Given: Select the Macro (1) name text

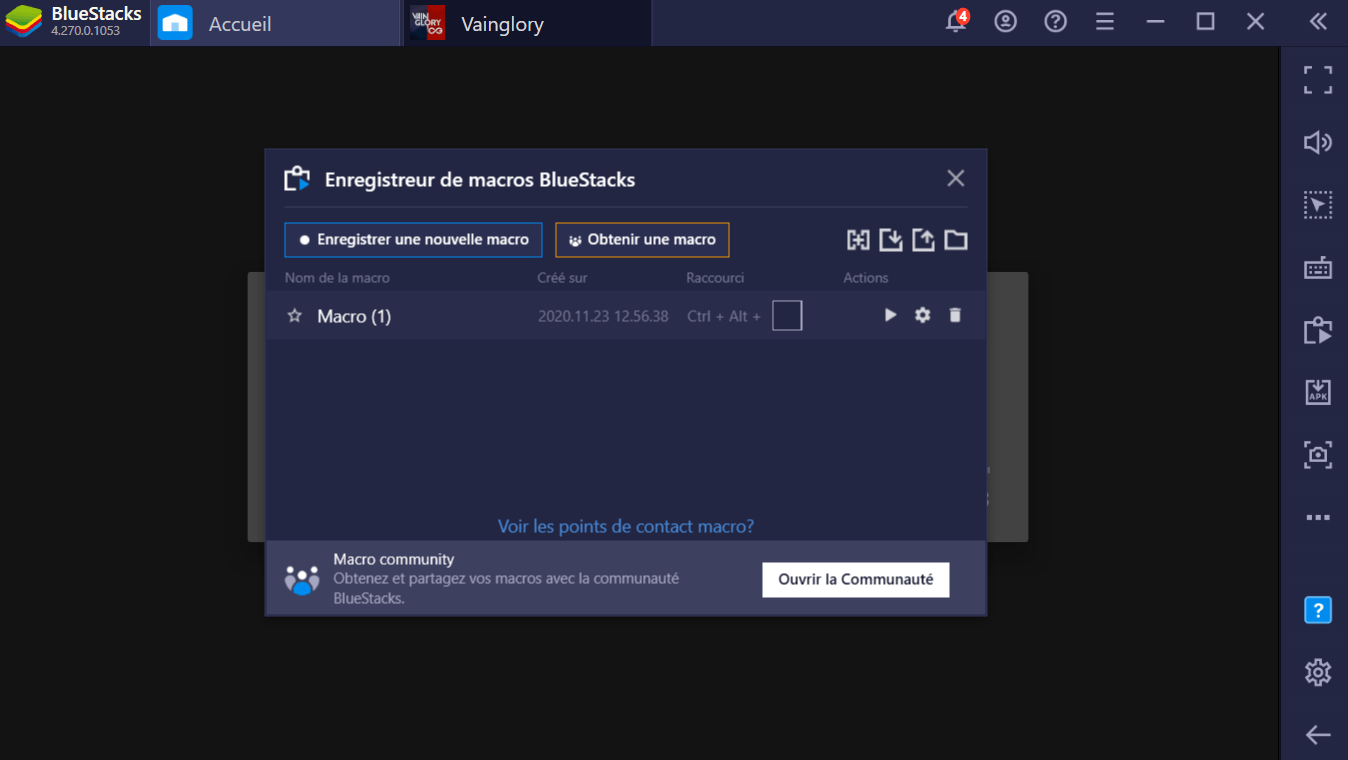Looking at the screenshot, I should [x=354, y=316].
